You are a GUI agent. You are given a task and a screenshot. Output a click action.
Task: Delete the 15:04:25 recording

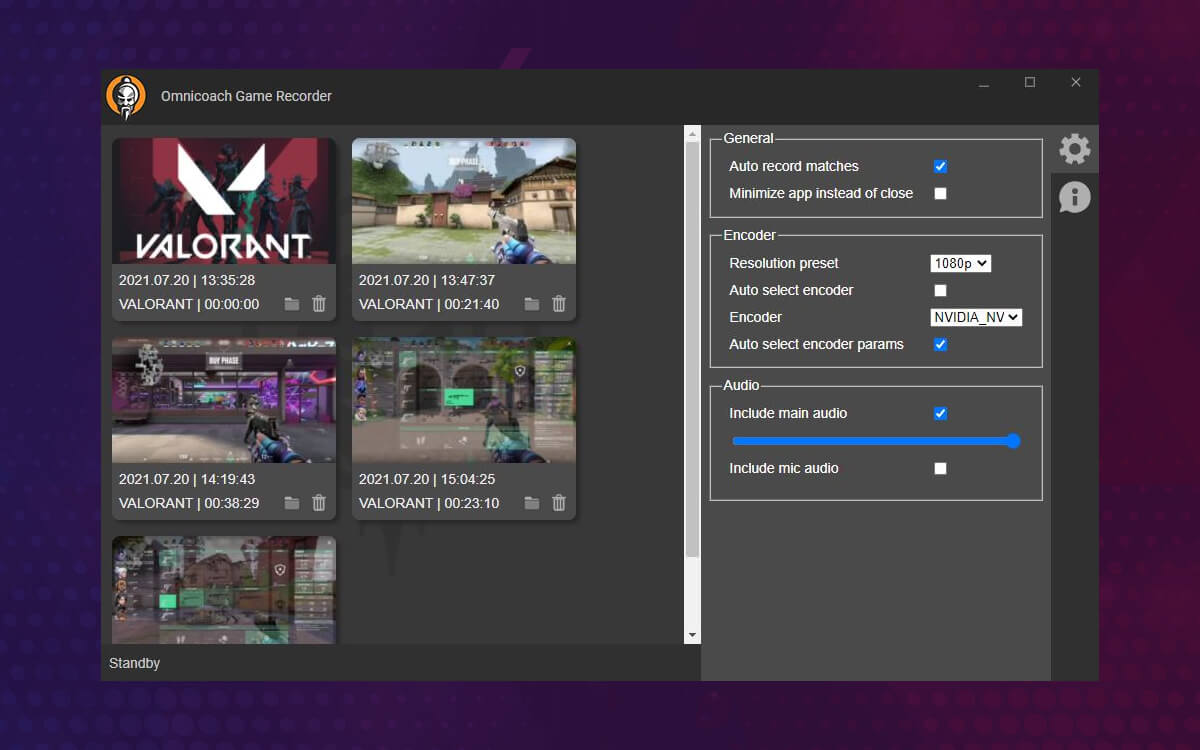point(559,503)
